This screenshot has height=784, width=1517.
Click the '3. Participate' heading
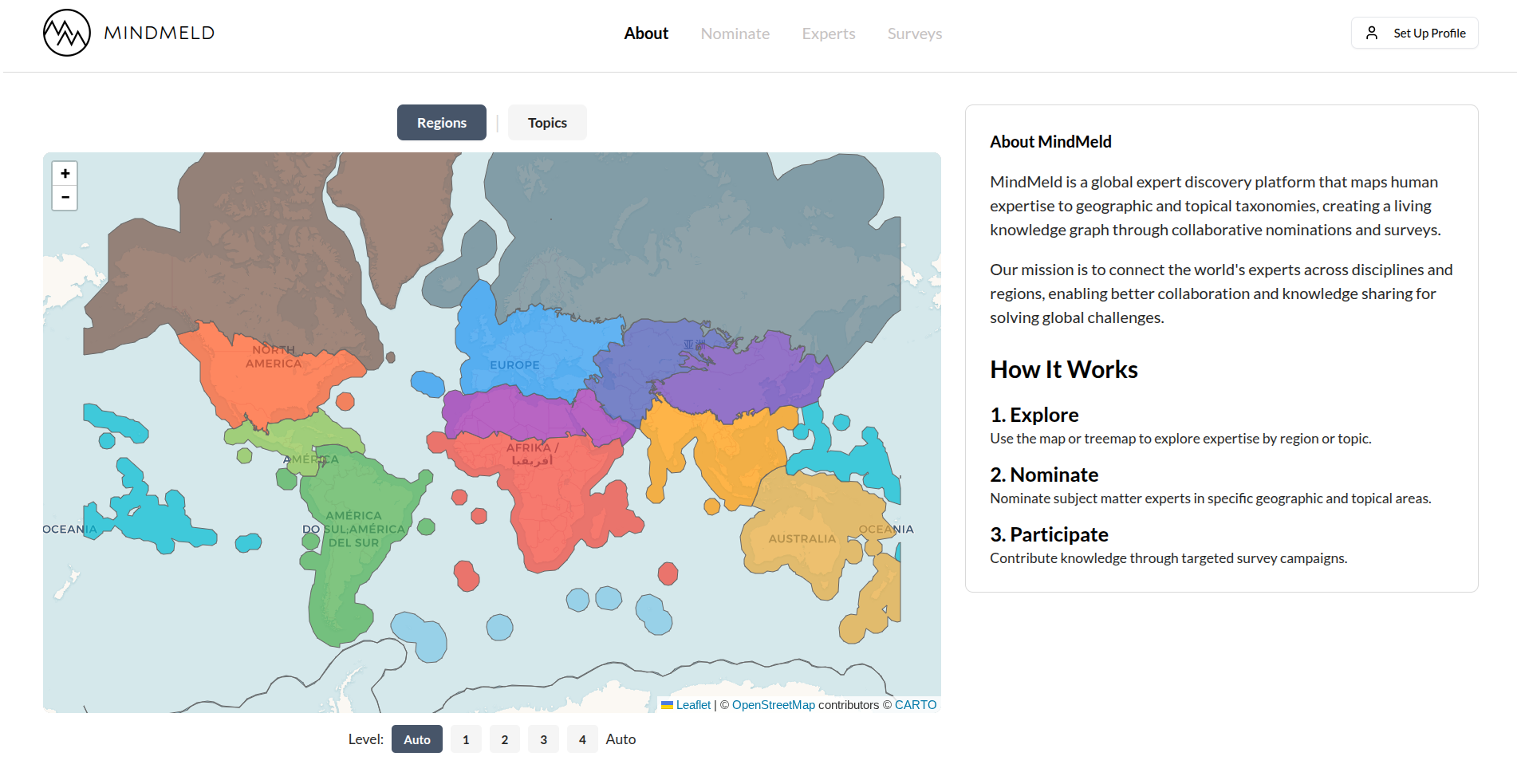(1049, 534)
